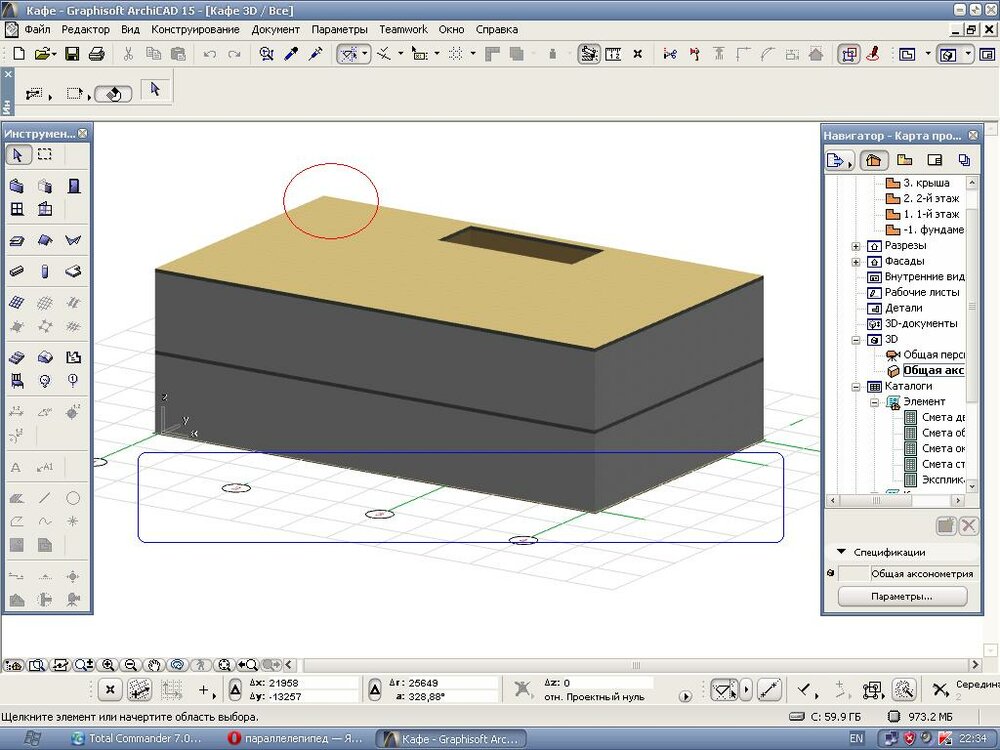
Task: Select the Marquee tool in toolbox
Action: pyautogui.click(x=45, y=154)
